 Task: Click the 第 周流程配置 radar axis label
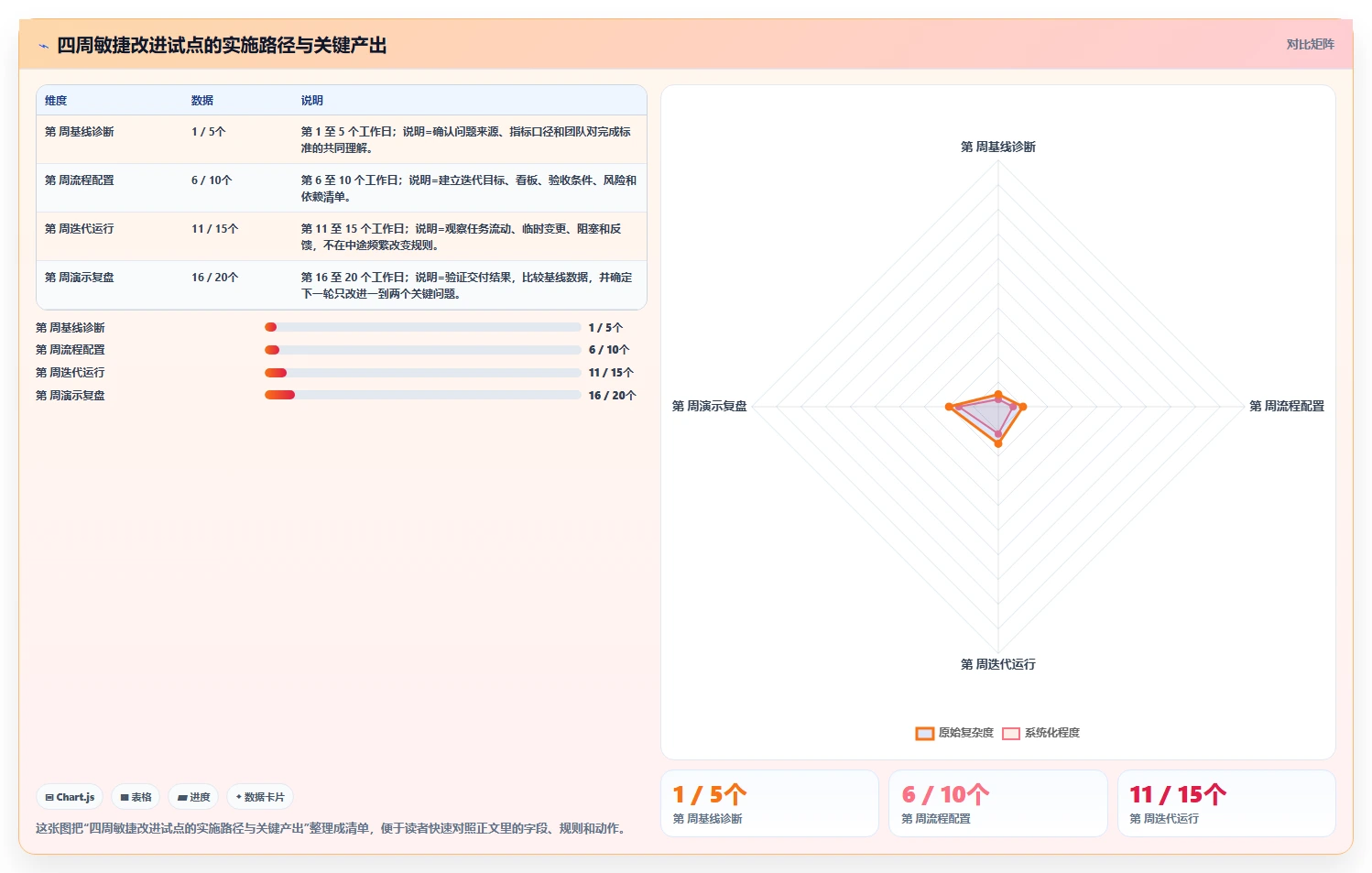(1287, 406)
